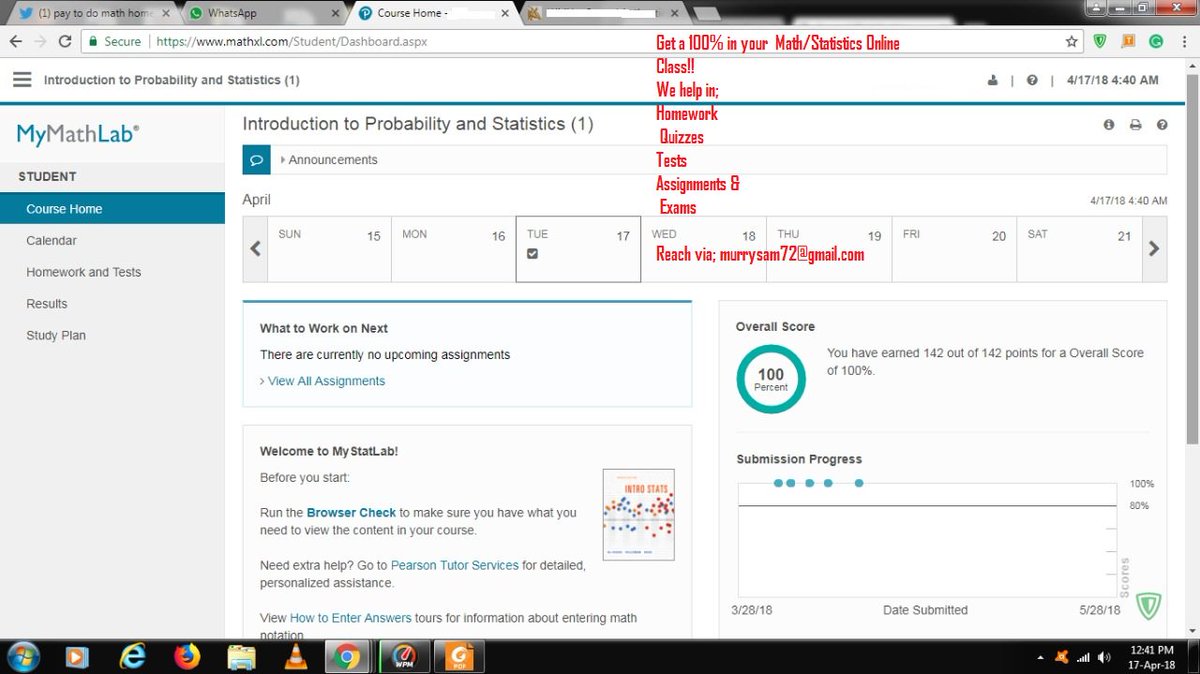The width and height of the screenshot is (1200, 674).
Task: Select Sunday 15 in the calendar
Action: [x=329, y=249]
